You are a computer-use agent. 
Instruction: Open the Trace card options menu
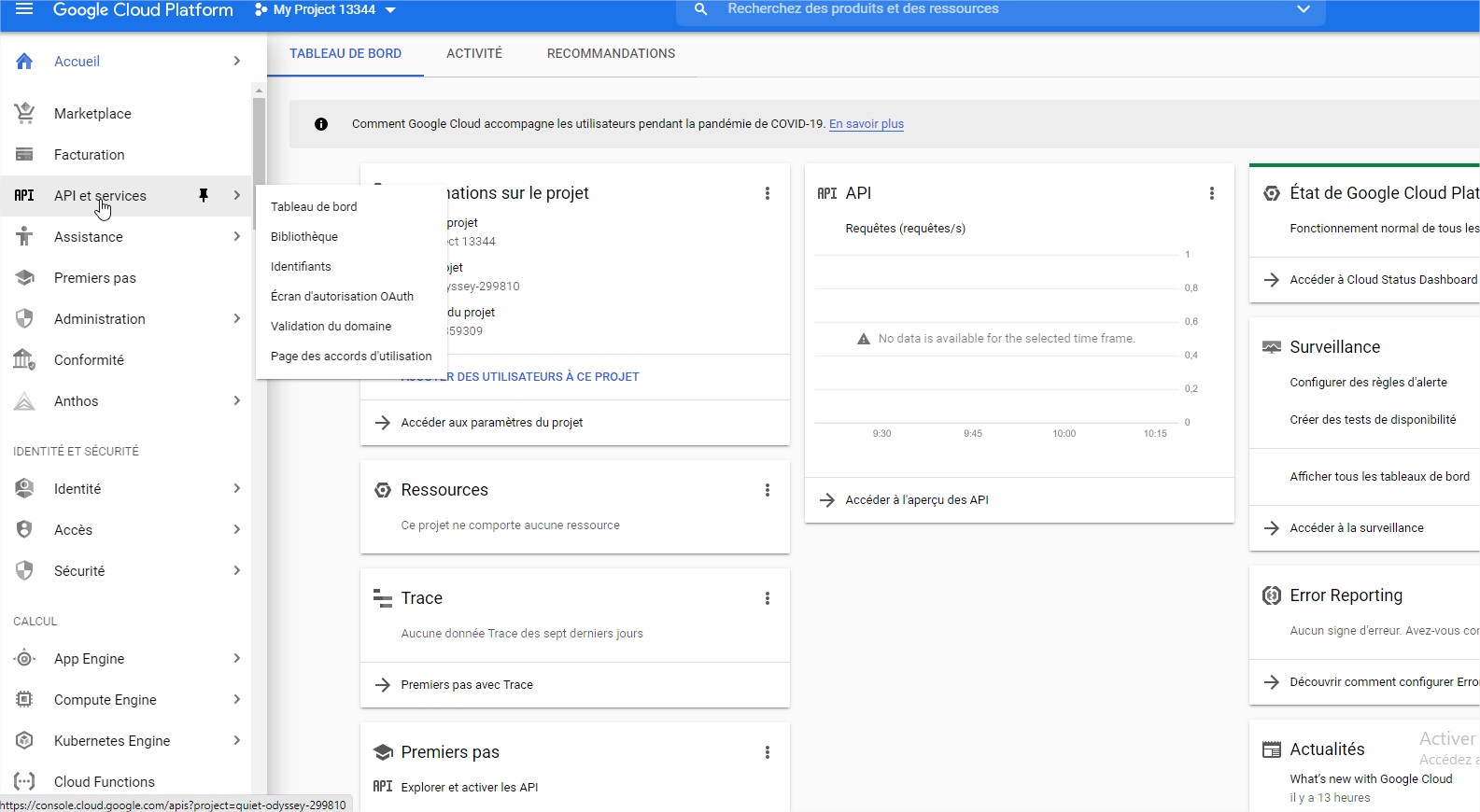click(x=768, y=598)
